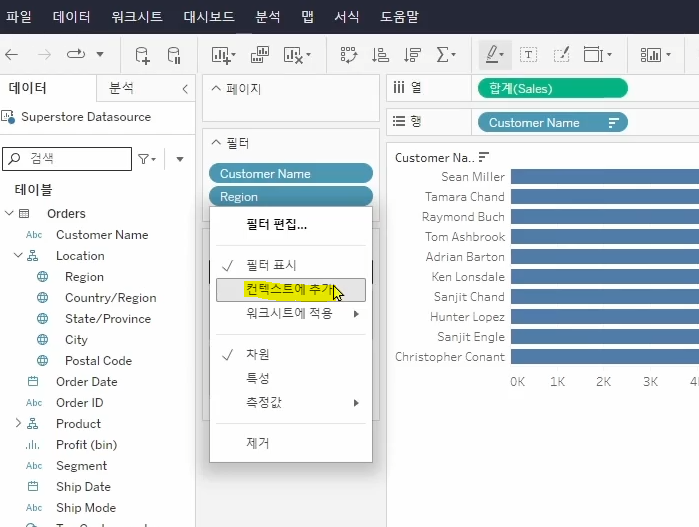Collapse the 필터 shelf
699x527 pixels.
pyautogui.click(x=216, y=143)
